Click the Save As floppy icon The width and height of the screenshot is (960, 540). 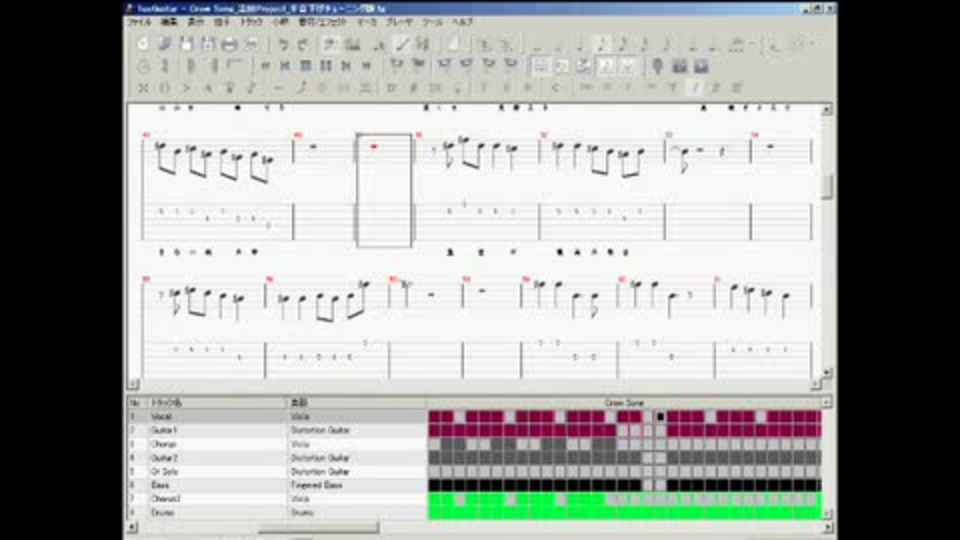click(208, 44)
